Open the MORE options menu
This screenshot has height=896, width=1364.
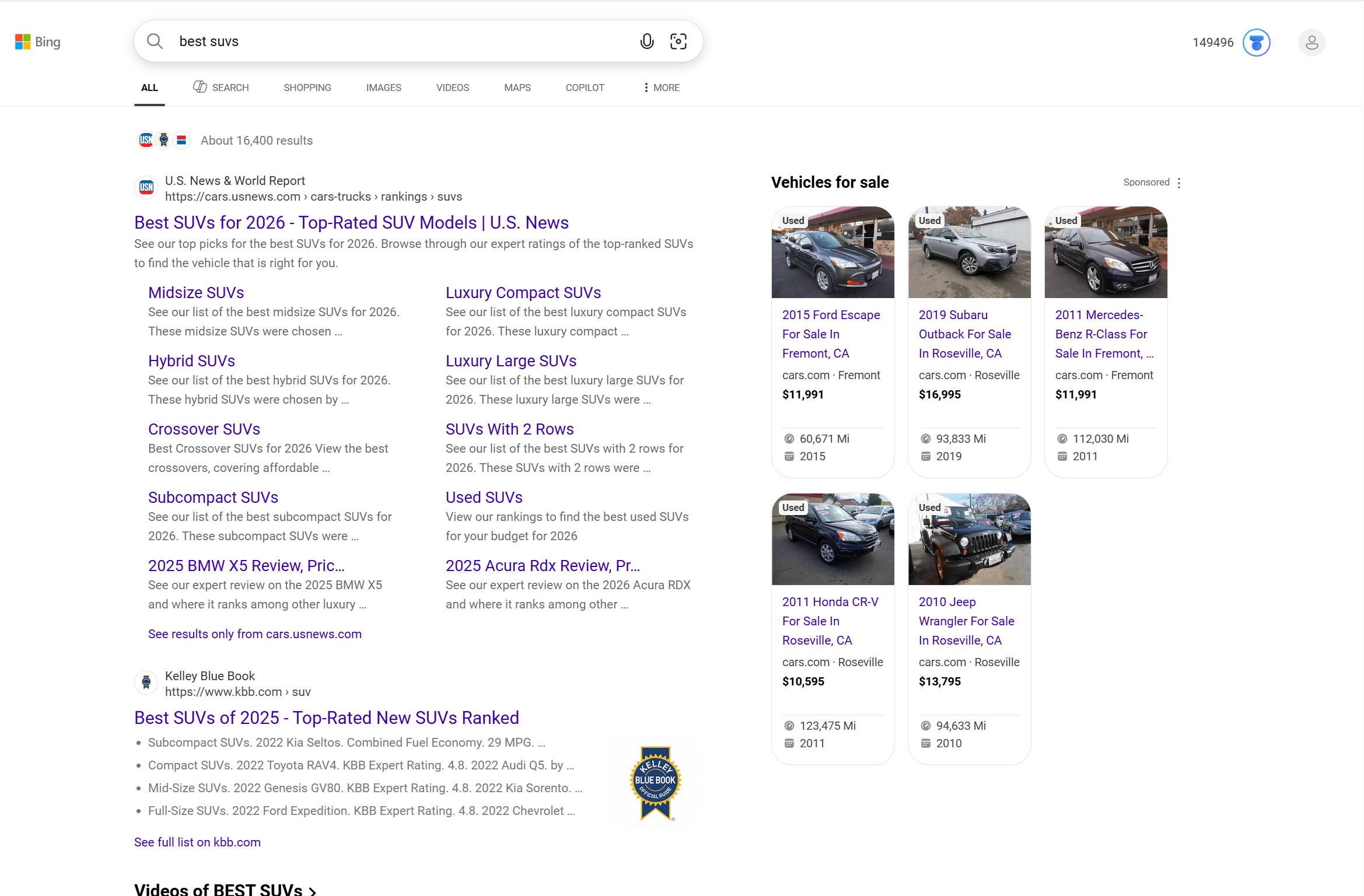[660, 87]
